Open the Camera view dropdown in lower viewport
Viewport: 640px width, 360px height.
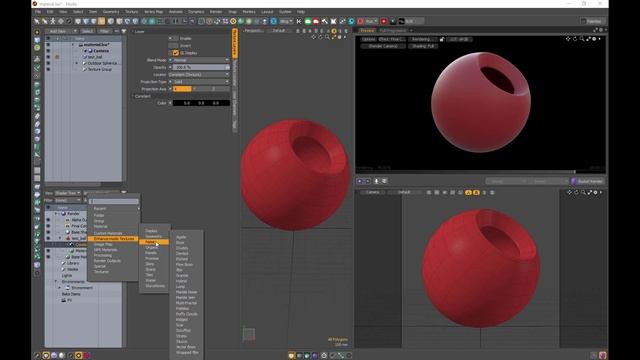(x=372, y=192)
